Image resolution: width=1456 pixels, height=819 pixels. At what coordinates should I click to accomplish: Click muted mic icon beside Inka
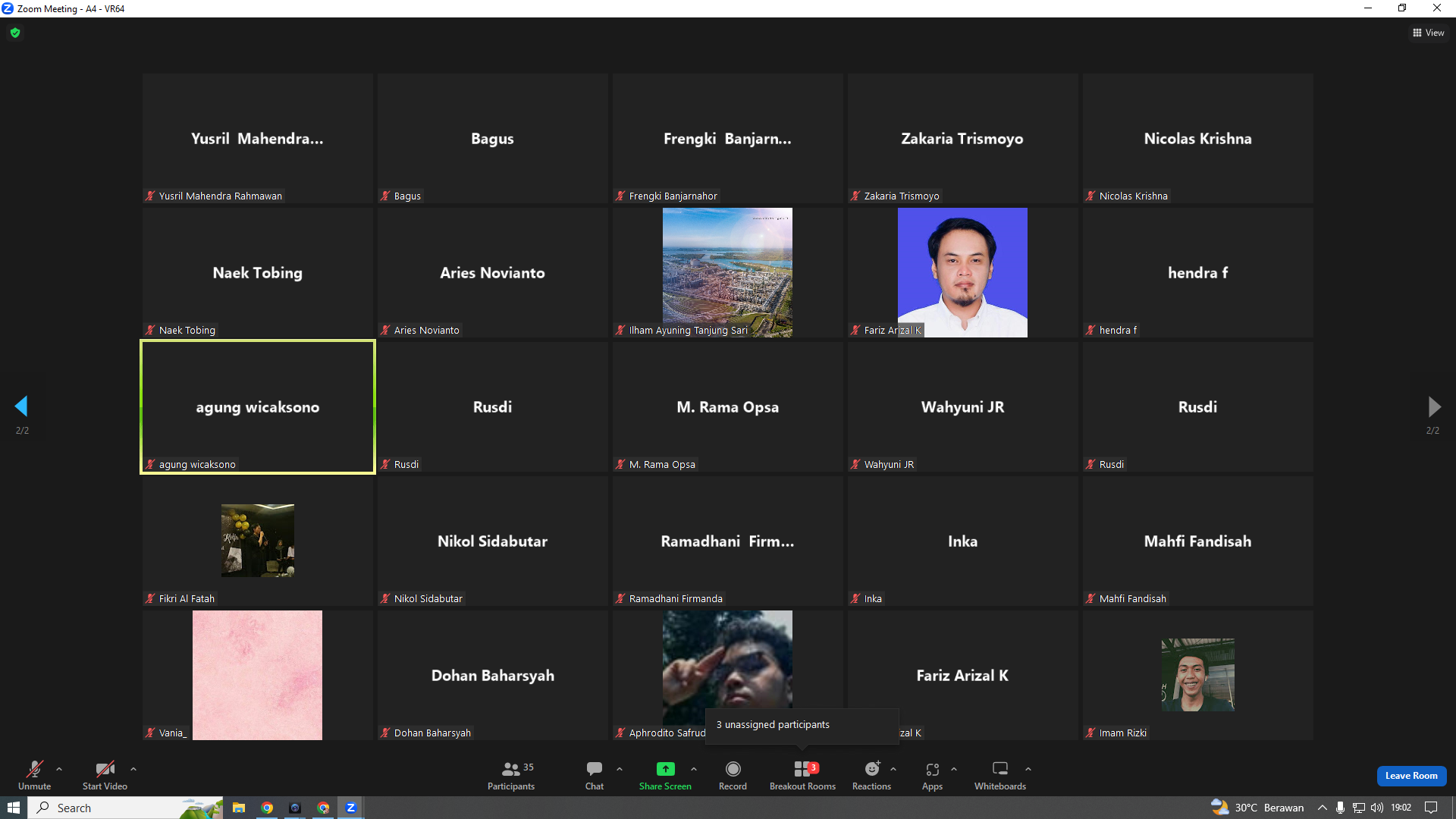[x=855, y=598]
